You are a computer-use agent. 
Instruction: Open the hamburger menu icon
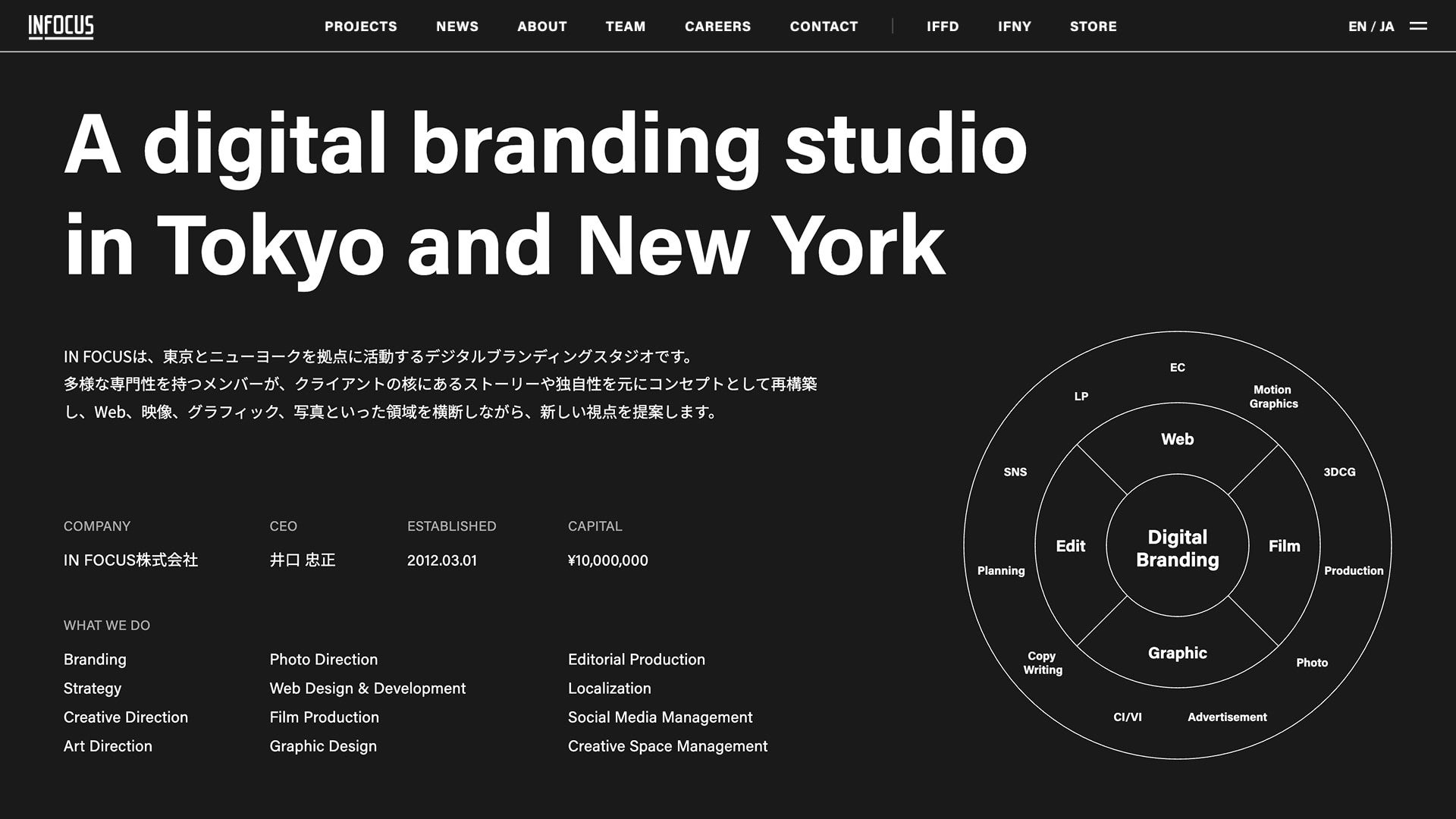point(1418,26)
